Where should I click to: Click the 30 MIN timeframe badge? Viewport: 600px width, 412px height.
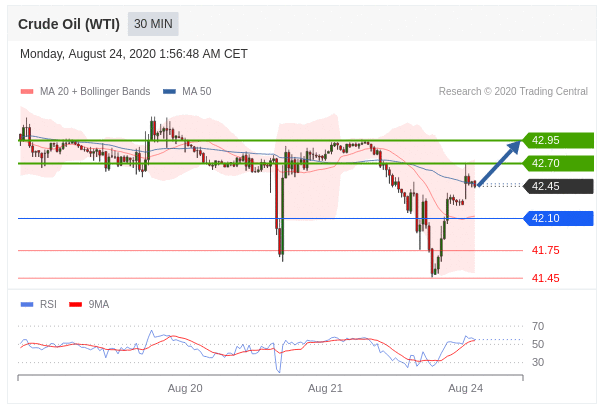[x=153, y=24]
